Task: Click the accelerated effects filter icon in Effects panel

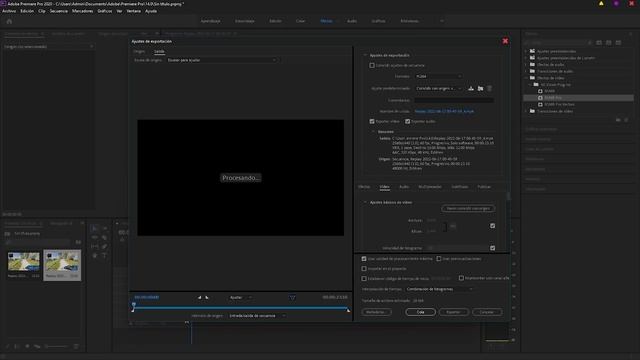Action: 599,42
